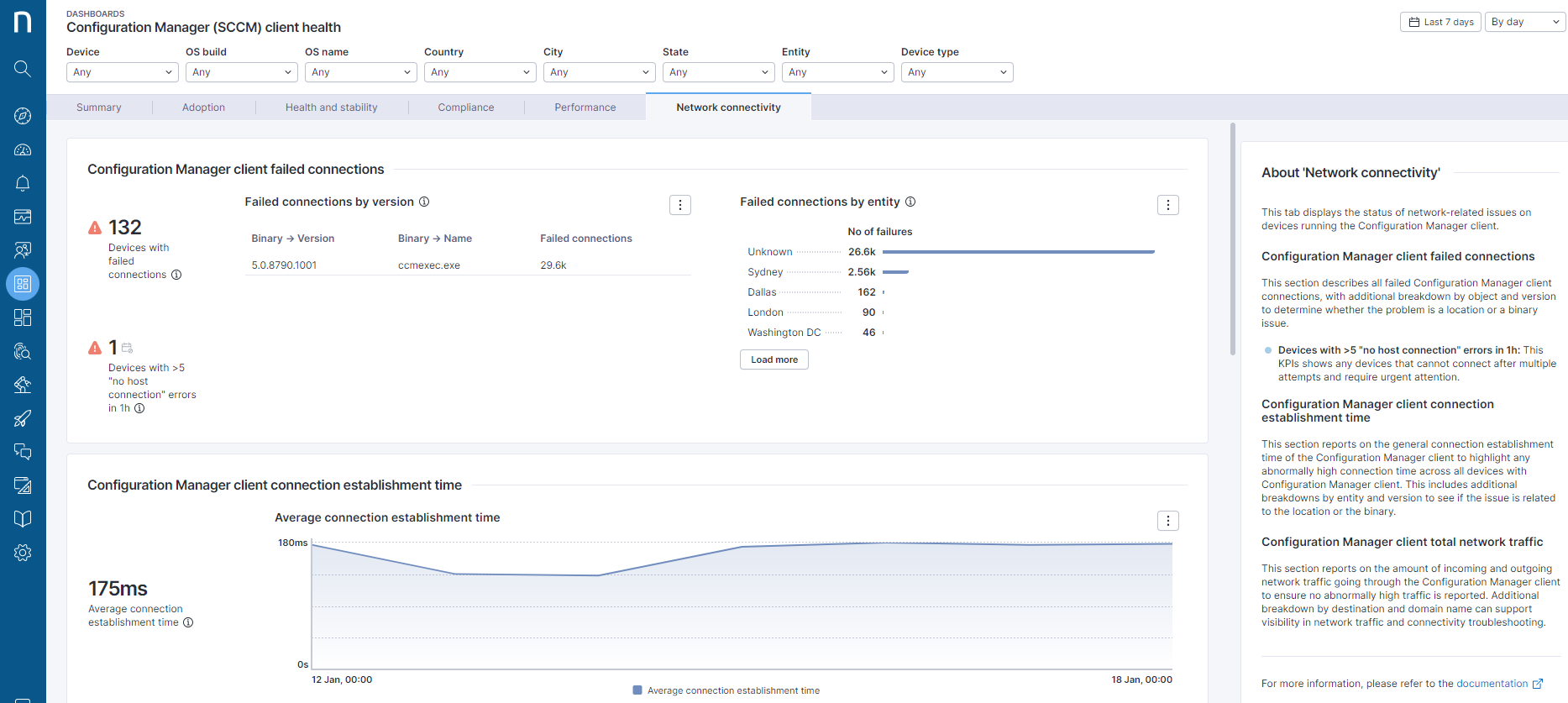This screenshot has height=703, width=1568.
Task: Expand the Device filter dropdown
Action: tap(123, 72)
